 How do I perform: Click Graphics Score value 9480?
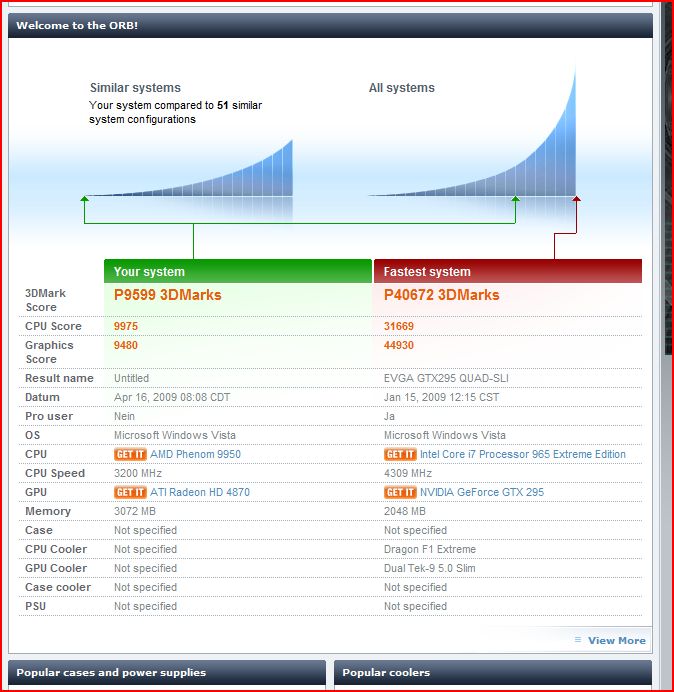126,345
